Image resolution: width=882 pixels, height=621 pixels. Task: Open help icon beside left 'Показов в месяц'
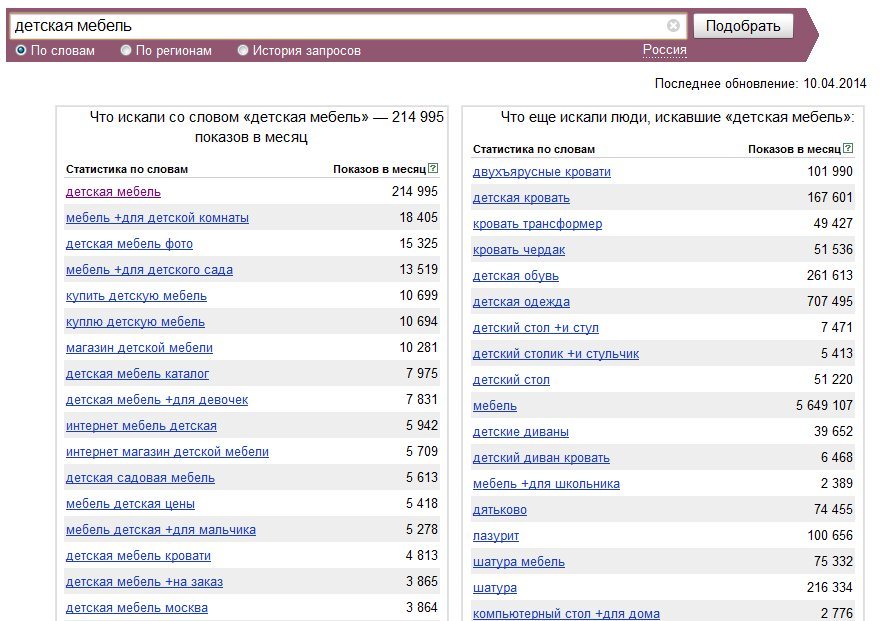click(x=433, y=168)
